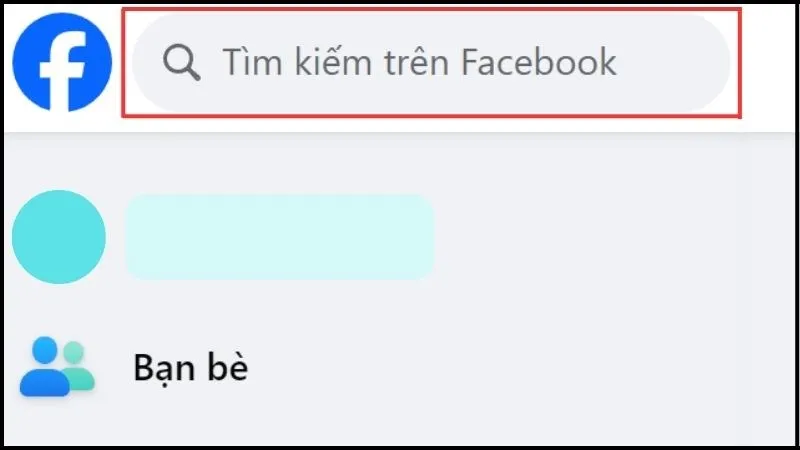This screenshot has height=450, width=800.
Task: Click the Tìm kiếm trên Facebook placeholder text
Action: 419,62
